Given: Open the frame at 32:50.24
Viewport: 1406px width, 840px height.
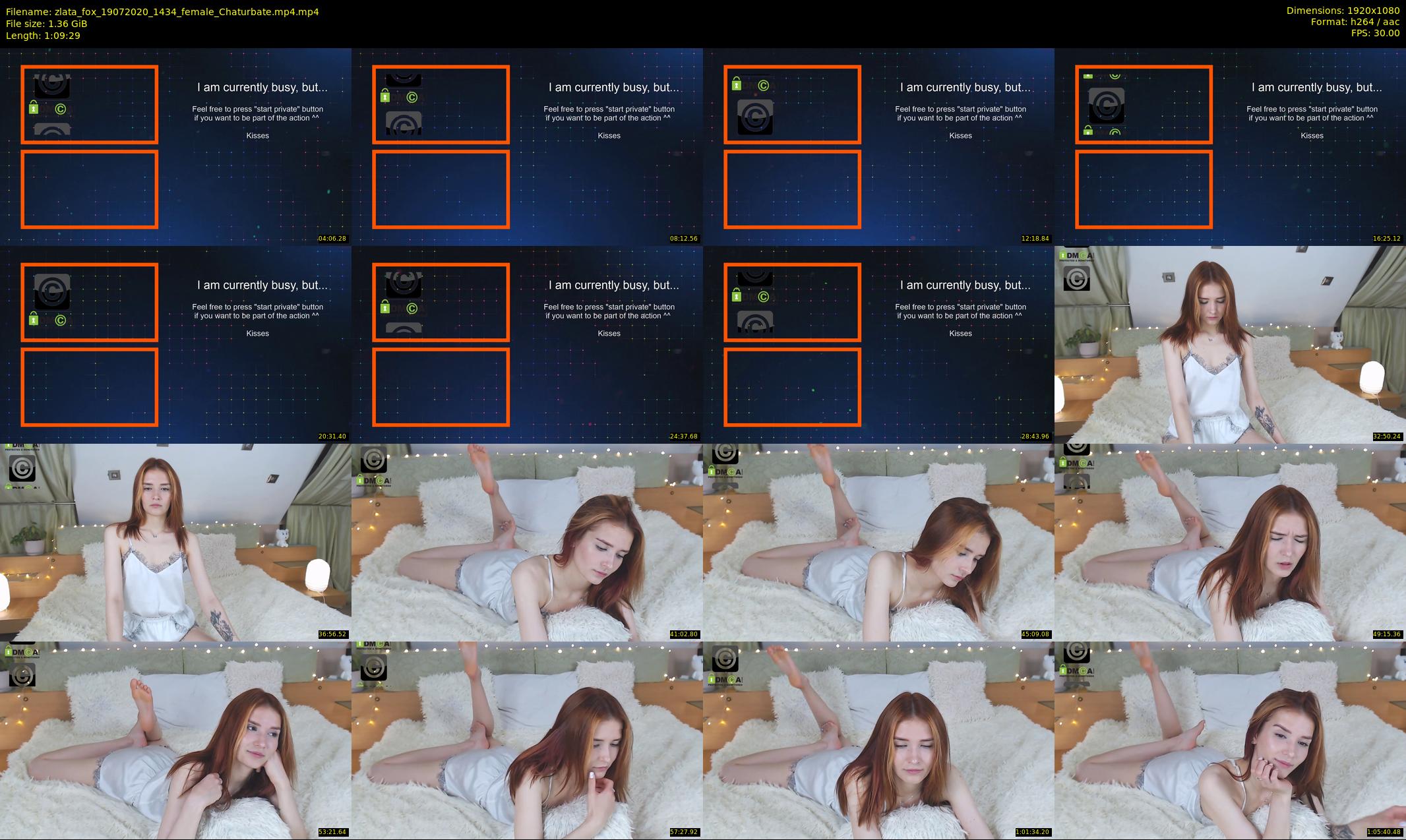Looking at the screenshot, I should (1230, 344).
